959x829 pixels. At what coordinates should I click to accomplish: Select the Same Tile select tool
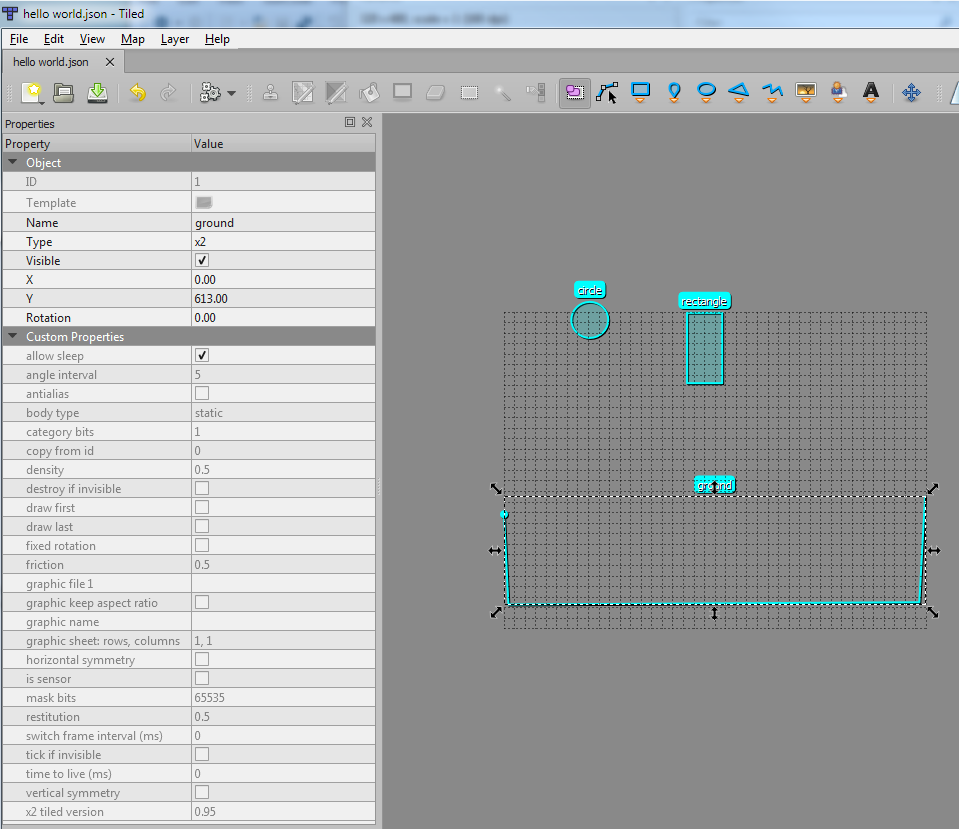tap(536, 93)
